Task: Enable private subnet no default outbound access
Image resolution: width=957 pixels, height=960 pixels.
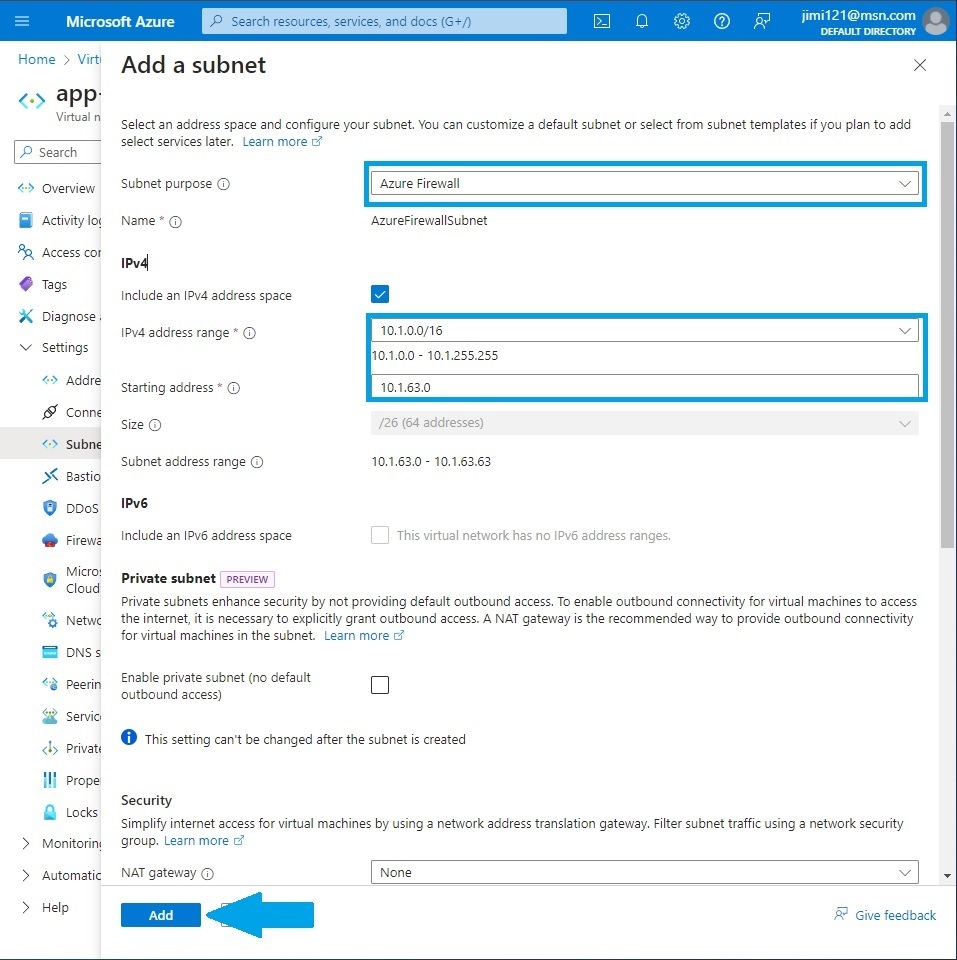Action: pos(380,684)
